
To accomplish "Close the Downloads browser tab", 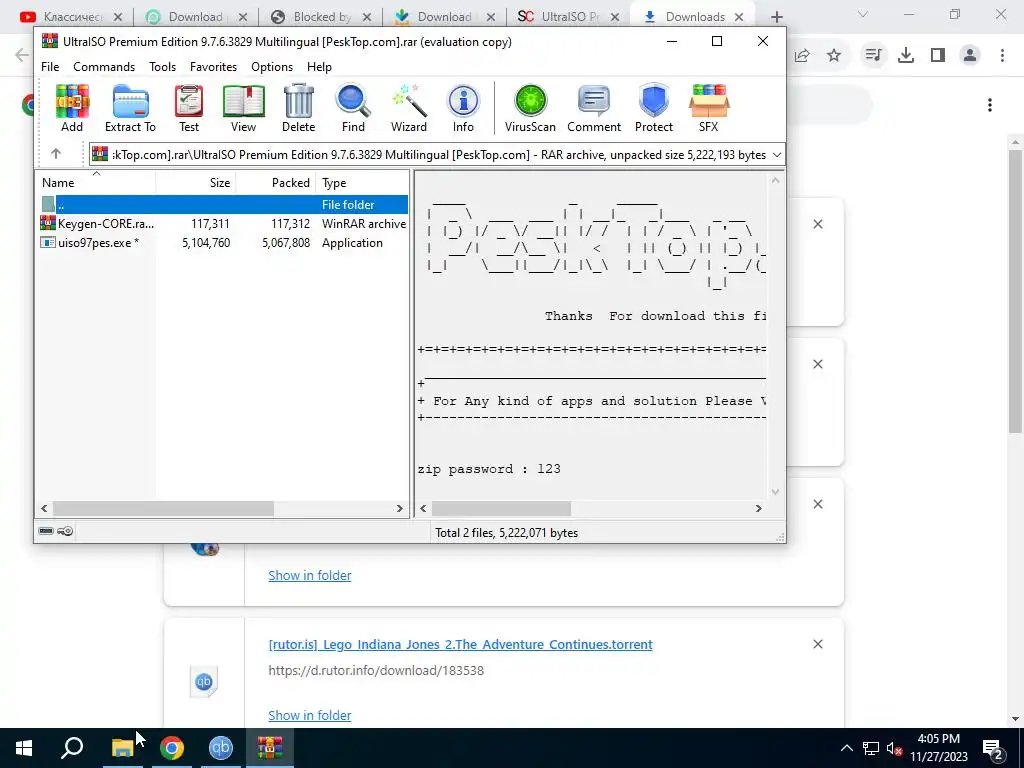I will [739, 17].
